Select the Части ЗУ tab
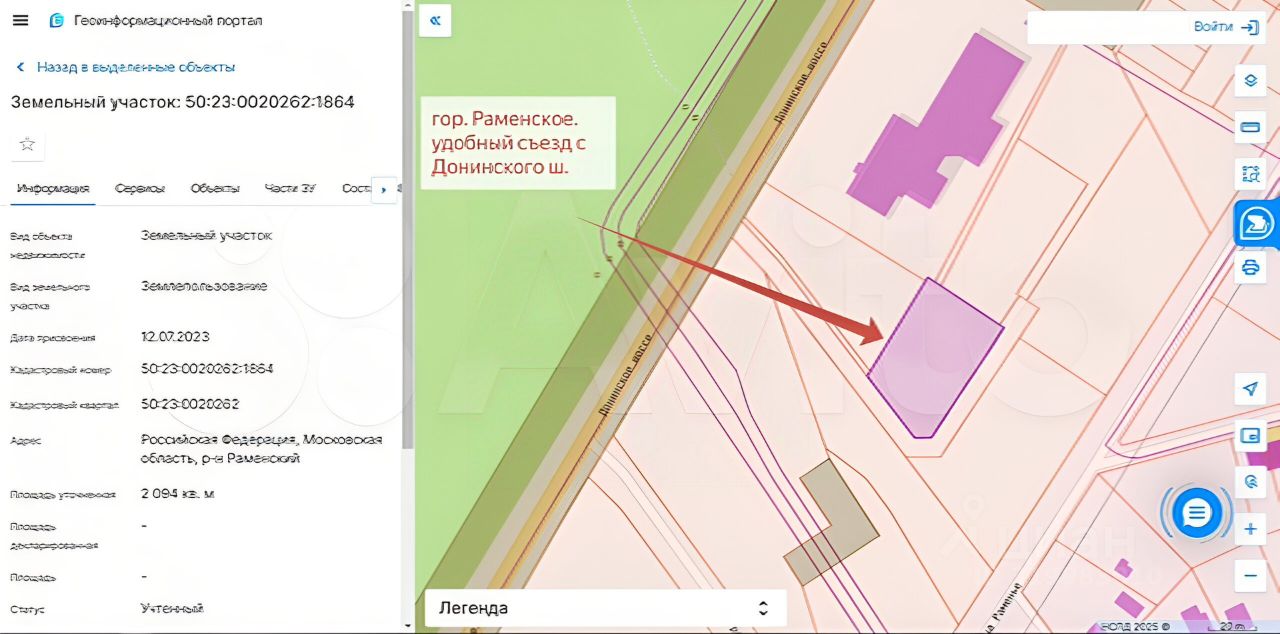Screen dimensions: 1280x634 (290, 188)
